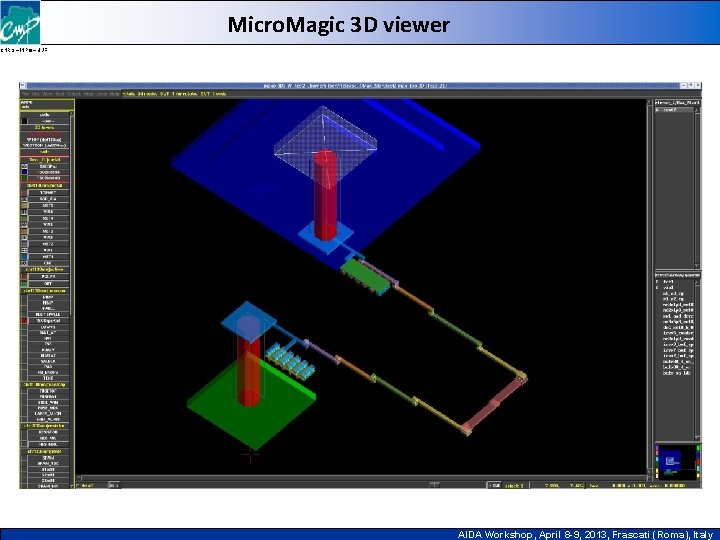
Task: Select the PAD layer name button
Action: tap(48, 366)
